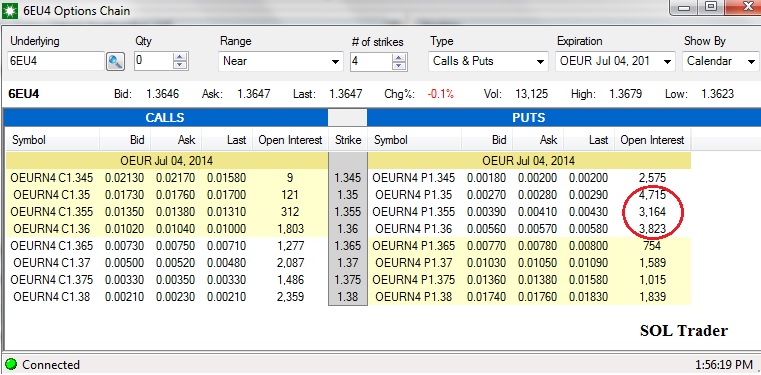Screen dimensions: 761x375
Task: Click put open interest 2,575
Action: pyautogui.click(x=652, y=178)
